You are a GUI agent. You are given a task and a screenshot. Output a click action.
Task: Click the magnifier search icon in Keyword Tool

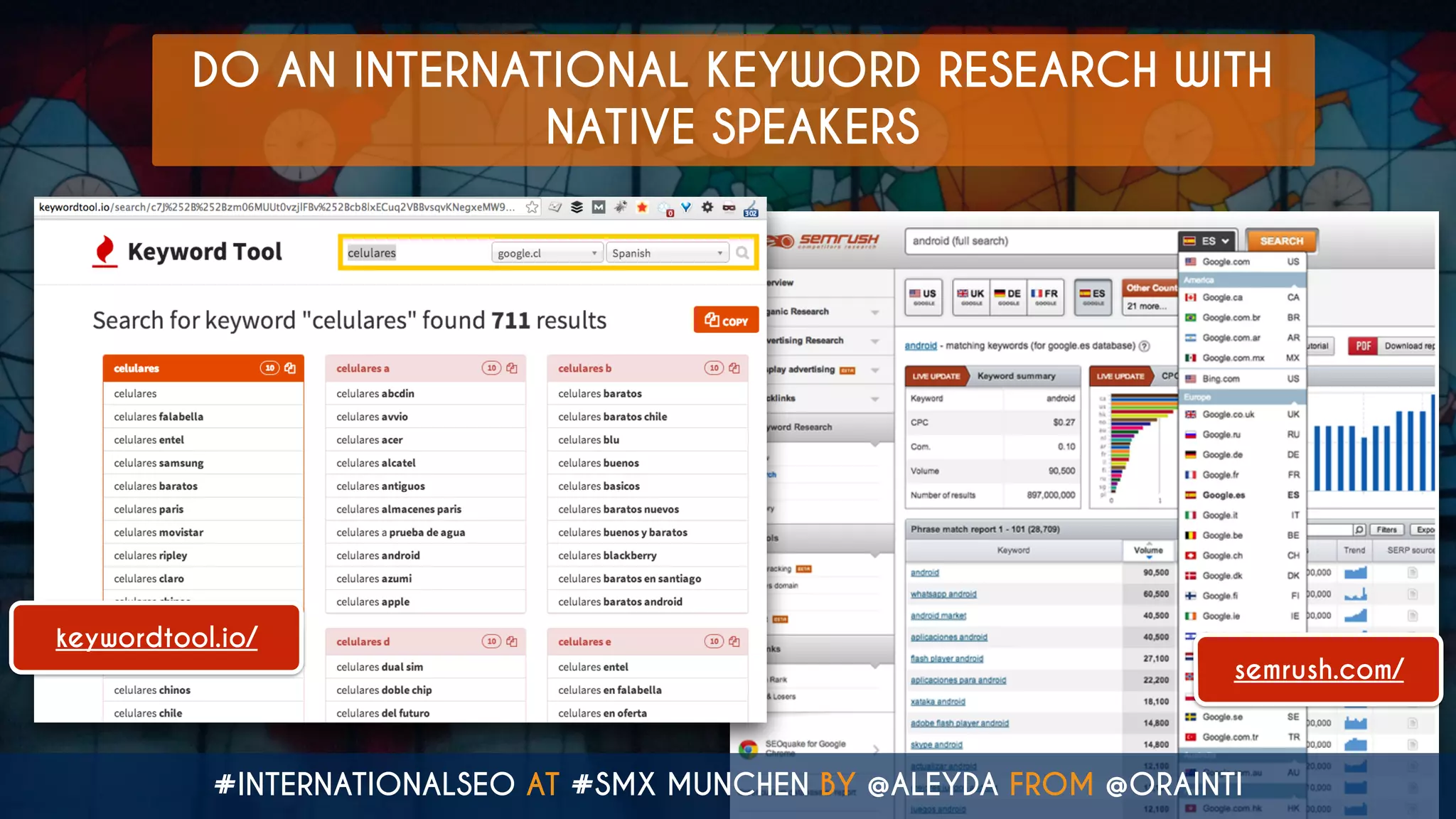[742, 253]
